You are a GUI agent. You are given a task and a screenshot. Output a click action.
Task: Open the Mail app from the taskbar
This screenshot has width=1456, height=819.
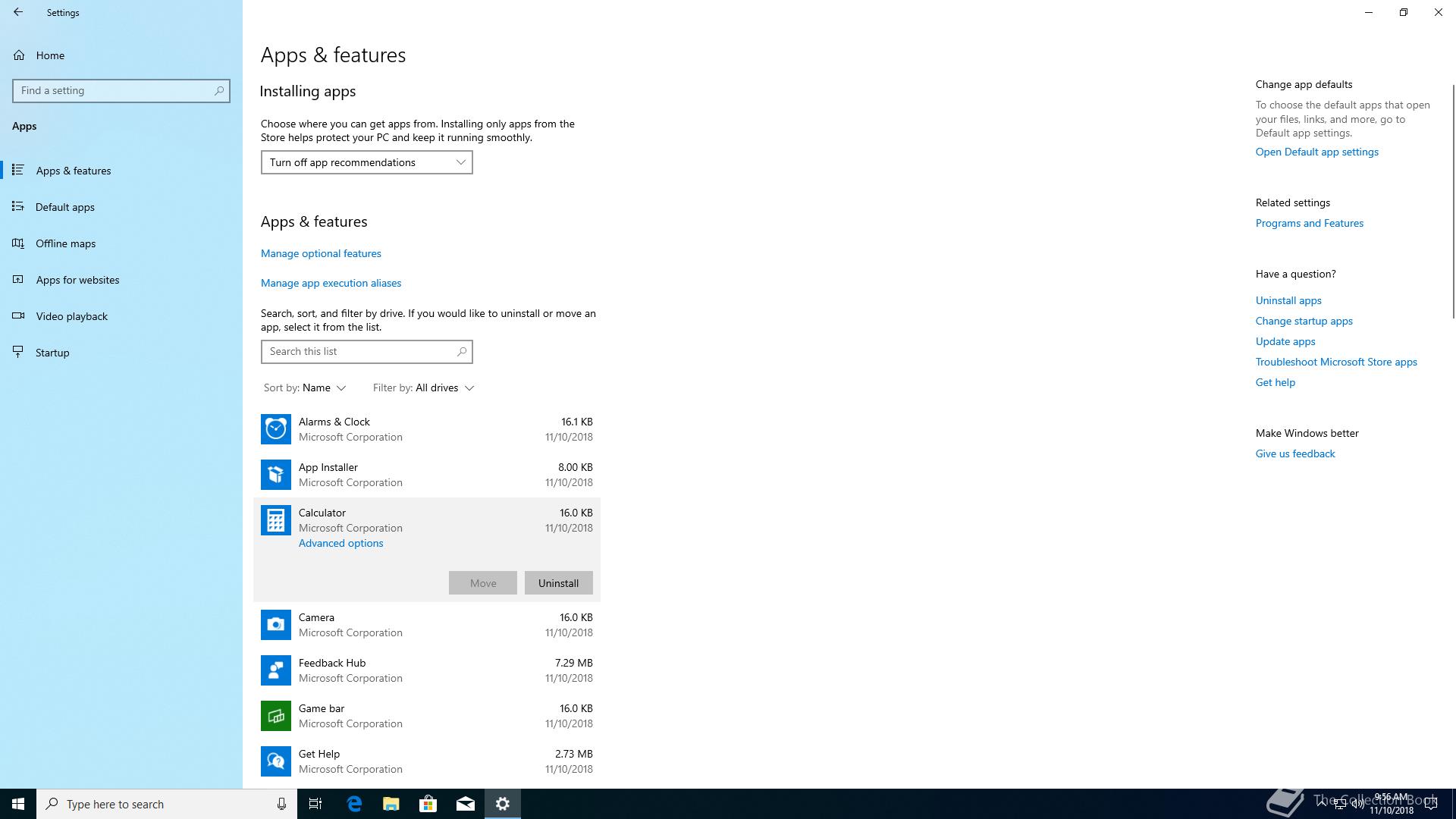[x=466, y=804]
